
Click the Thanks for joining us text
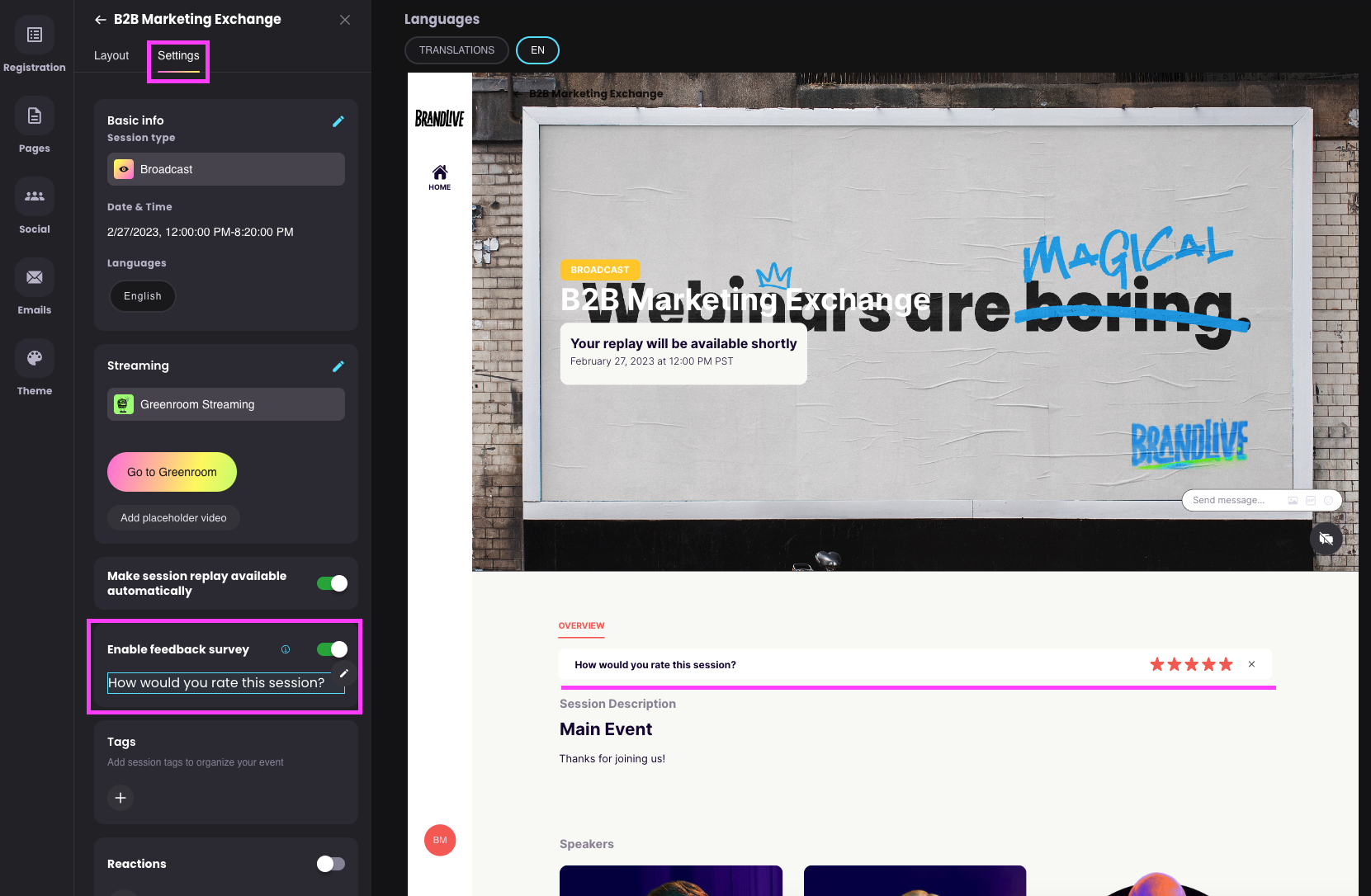pos(612,759)
